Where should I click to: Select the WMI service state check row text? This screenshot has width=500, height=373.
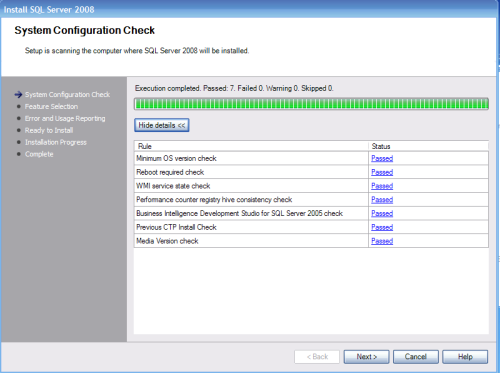tap(173, 186)
